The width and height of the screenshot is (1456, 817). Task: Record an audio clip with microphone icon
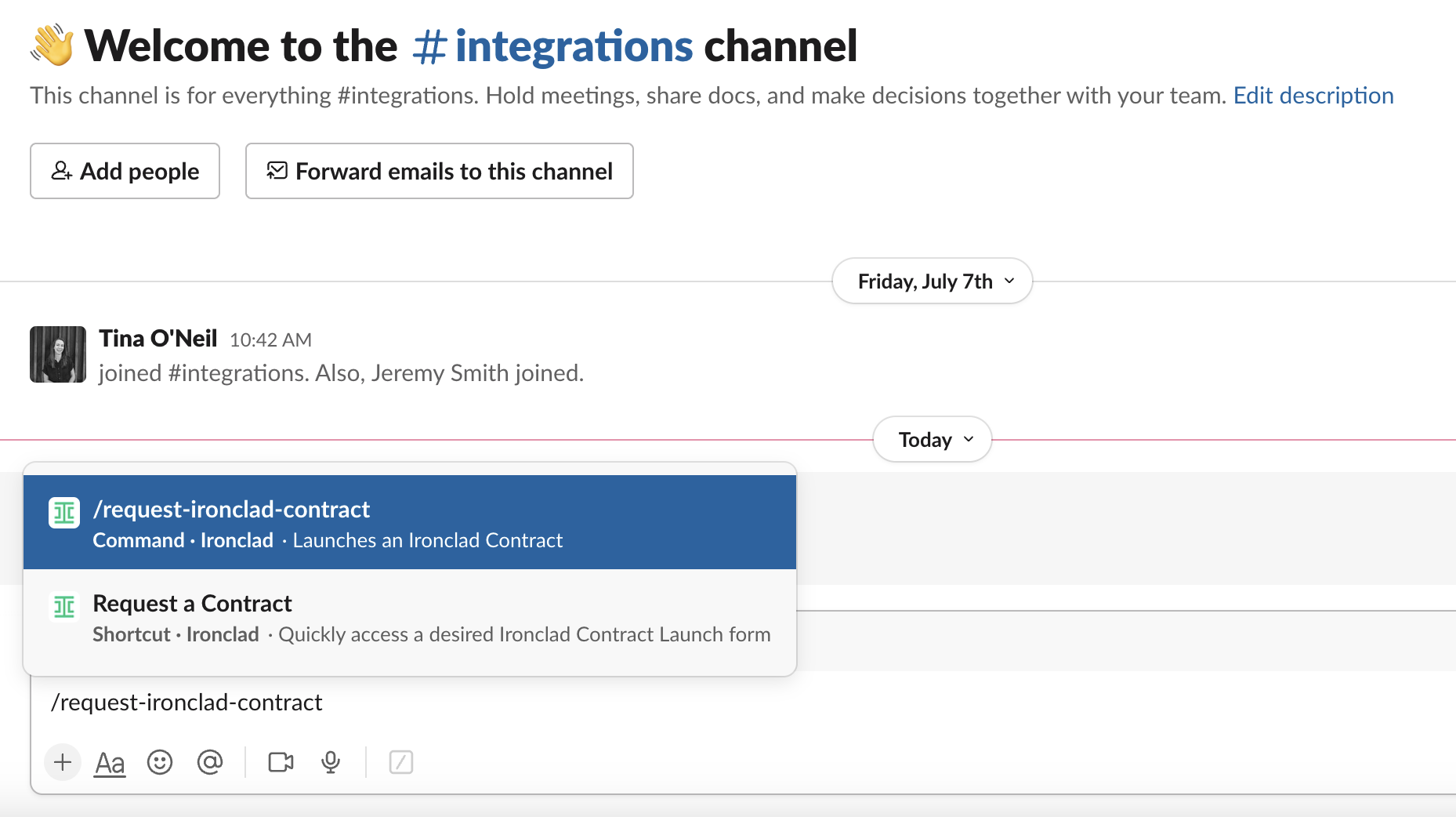[331, 762]
